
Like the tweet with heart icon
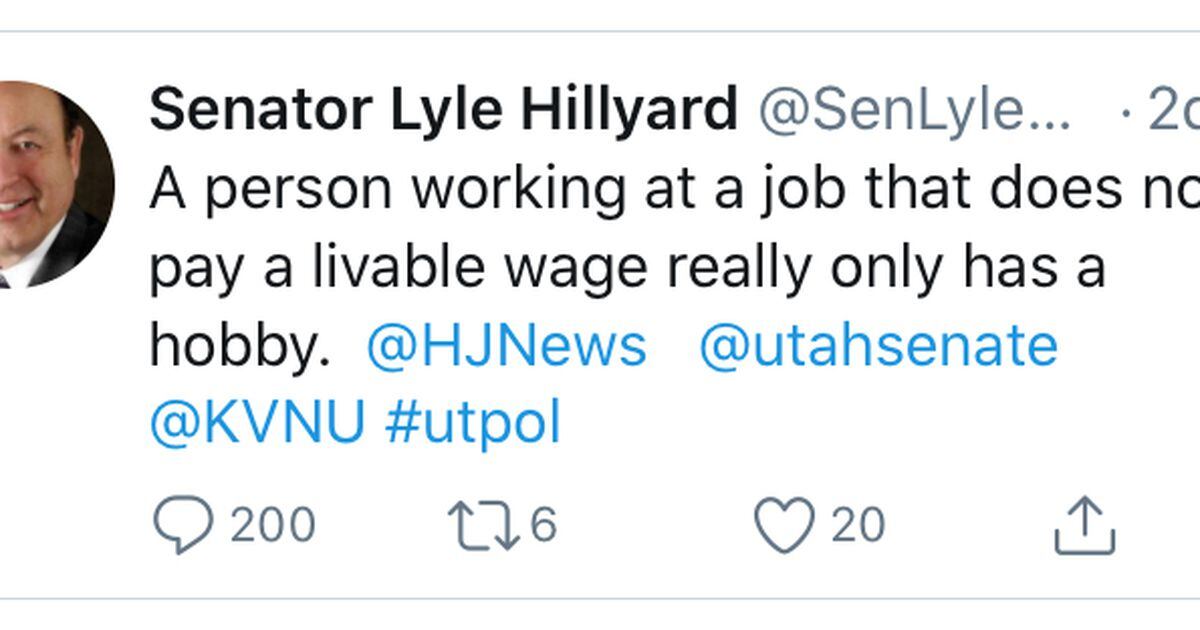(x=783, y=527)
